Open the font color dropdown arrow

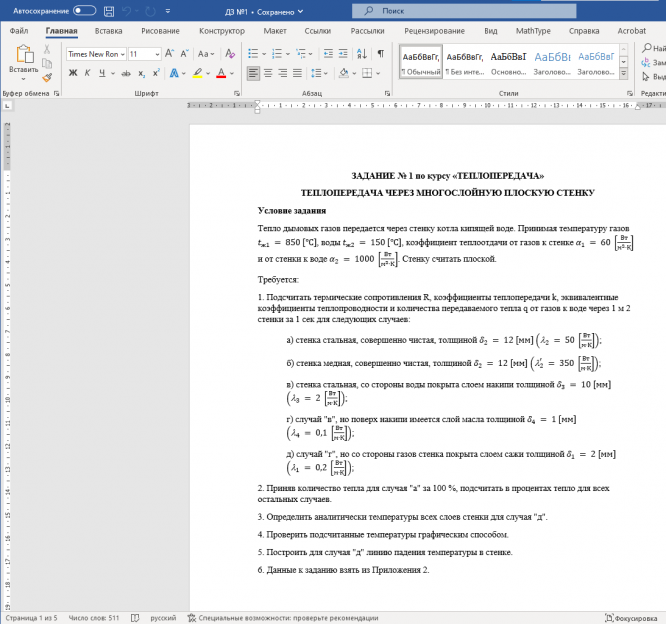232,73
